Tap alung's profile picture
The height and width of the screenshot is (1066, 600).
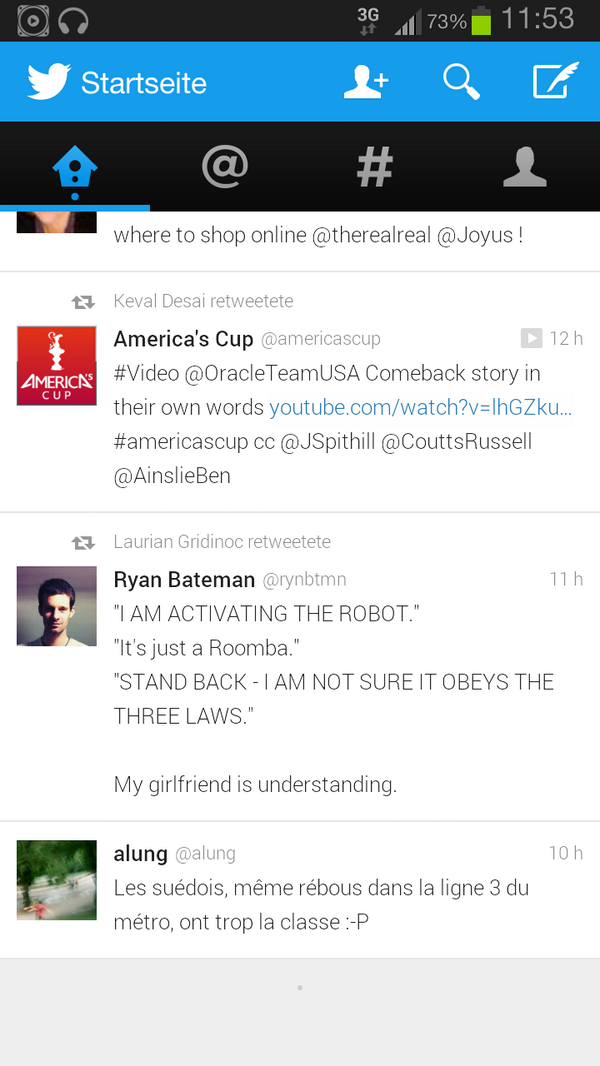[x=57, y=880]
